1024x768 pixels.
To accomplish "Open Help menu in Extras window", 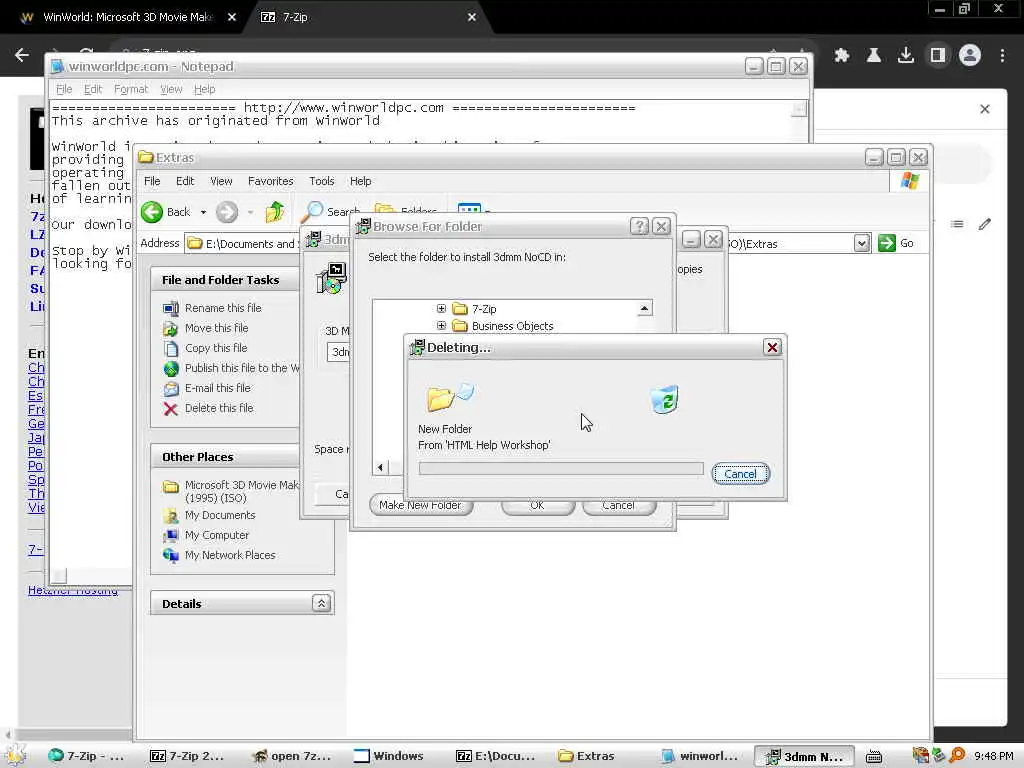I will 360,181.
